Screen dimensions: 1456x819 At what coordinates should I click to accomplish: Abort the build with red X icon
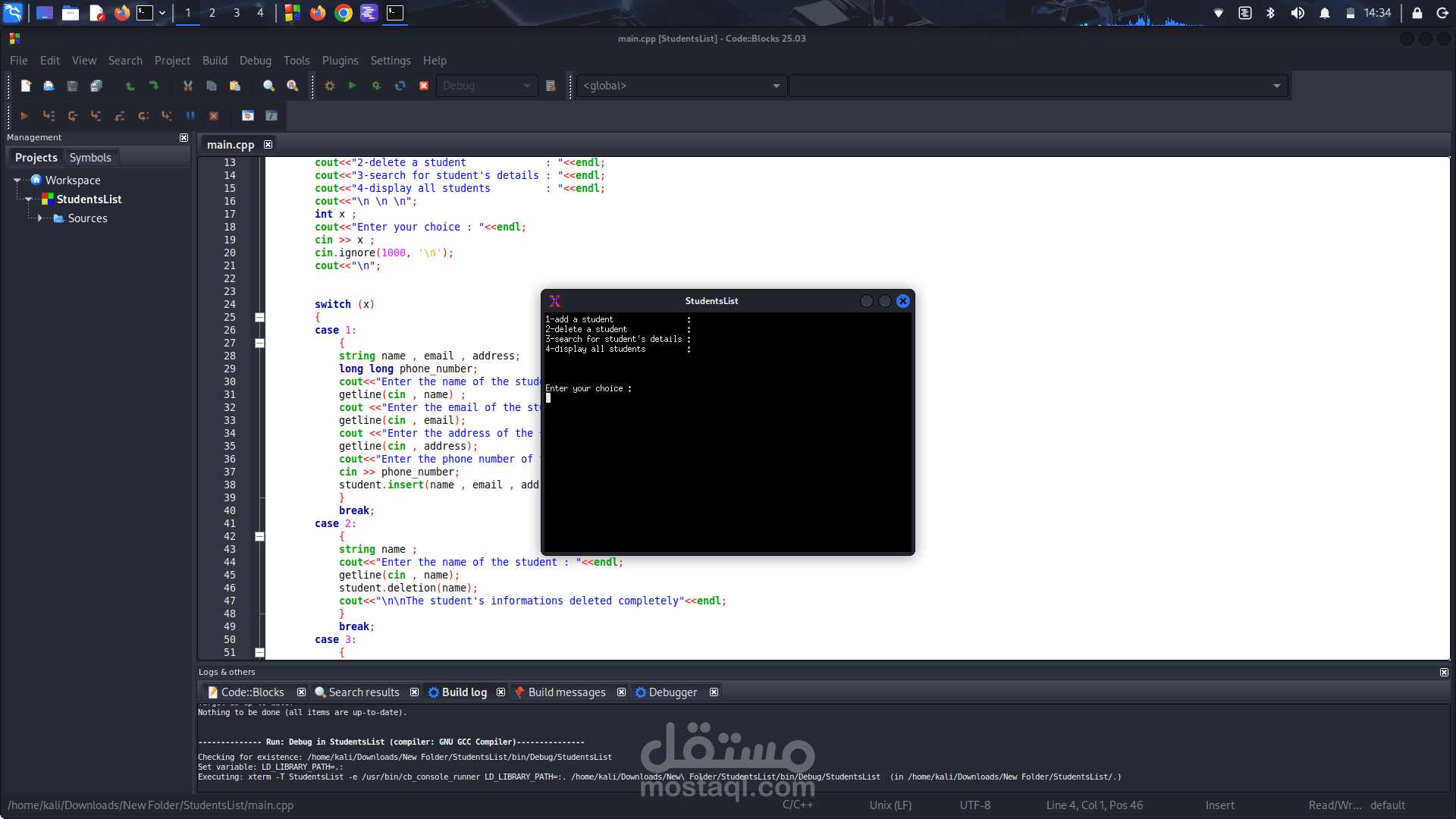tap(424, 86)
